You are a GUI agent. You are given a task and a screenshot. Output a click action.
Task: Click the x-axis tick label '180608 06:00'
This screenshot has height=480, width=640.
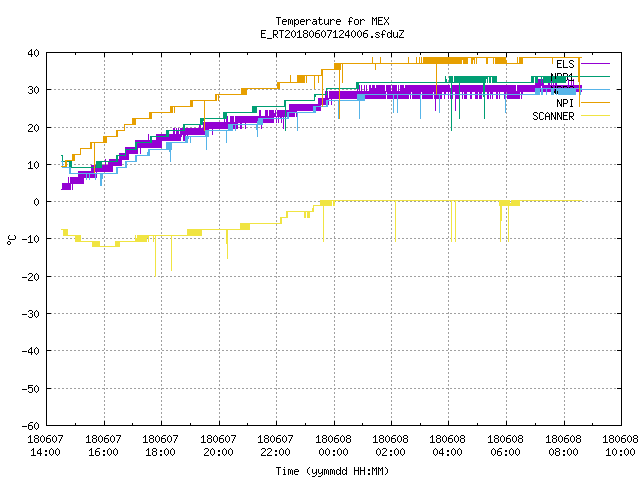(x=506, y=446)
